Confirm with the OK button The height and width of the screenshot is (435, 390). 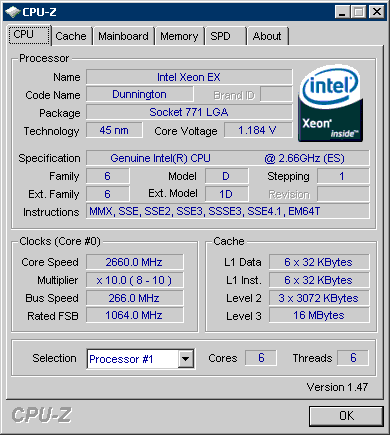click(x=346, y=416)
